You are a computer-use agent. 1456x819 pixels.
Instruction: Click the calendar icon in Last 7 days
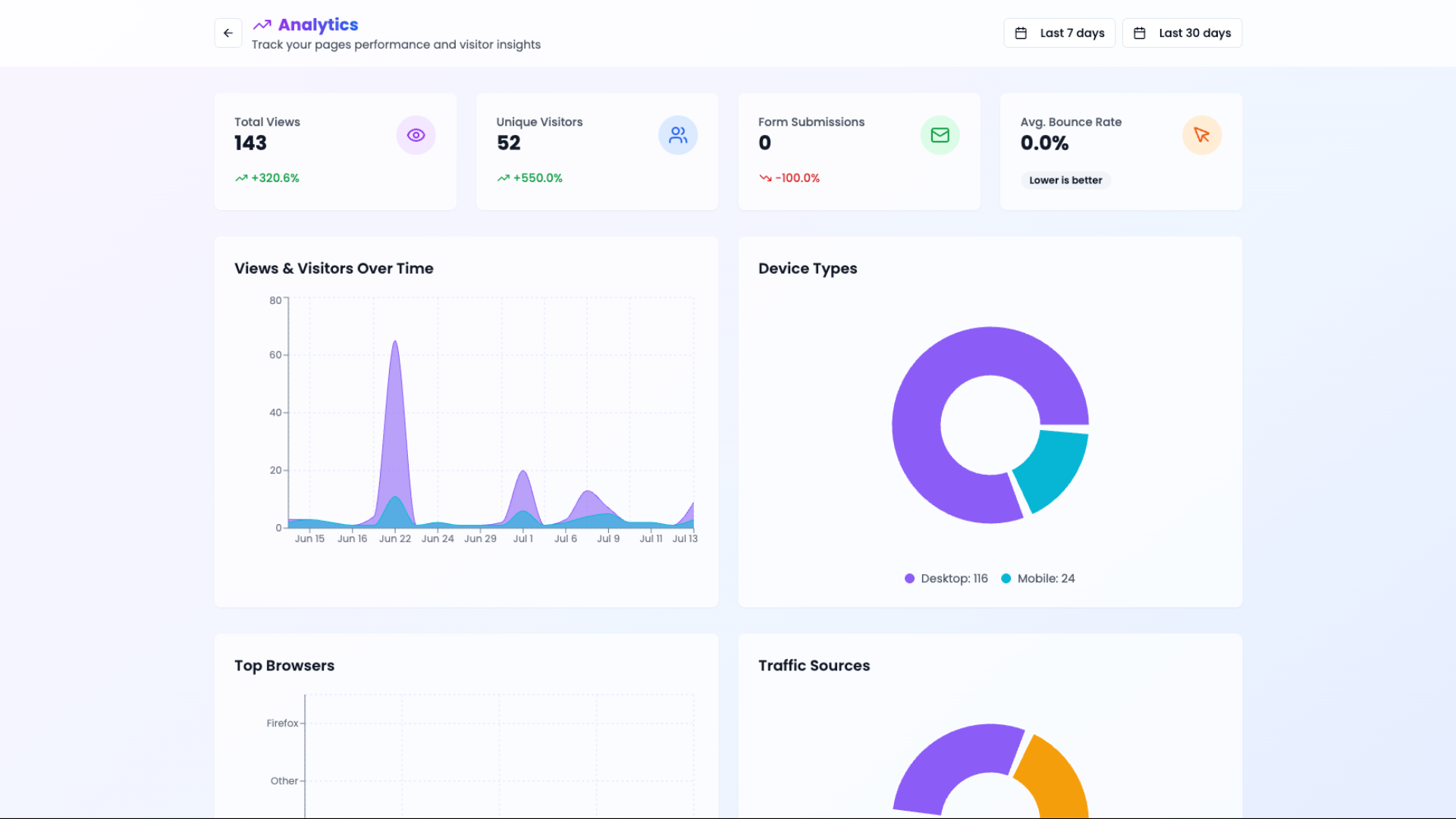1021,33
